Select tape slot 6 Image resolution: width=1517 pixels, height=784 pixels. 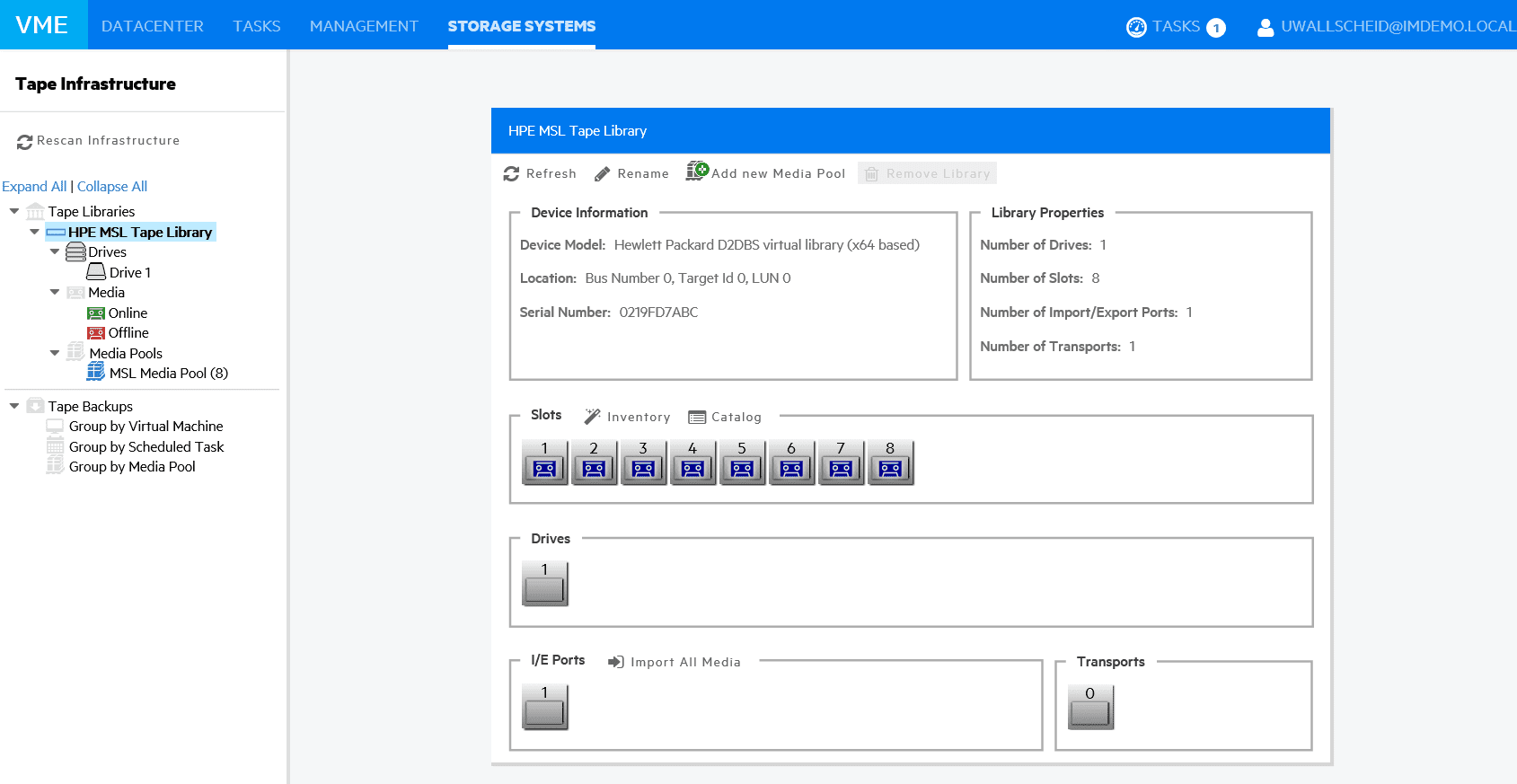pyautogui.click(x=792, y=462)
